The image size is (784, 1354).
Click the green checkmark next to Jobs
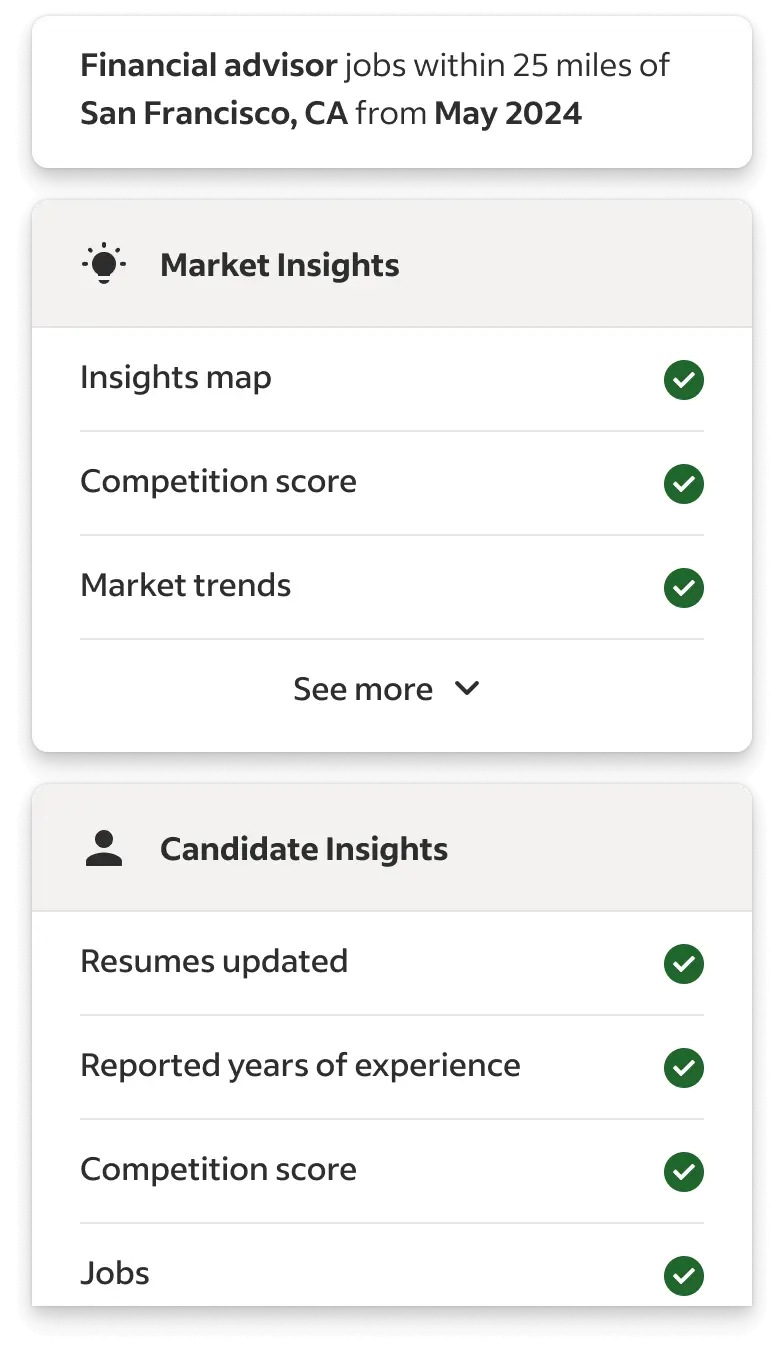click(684, 1276)
